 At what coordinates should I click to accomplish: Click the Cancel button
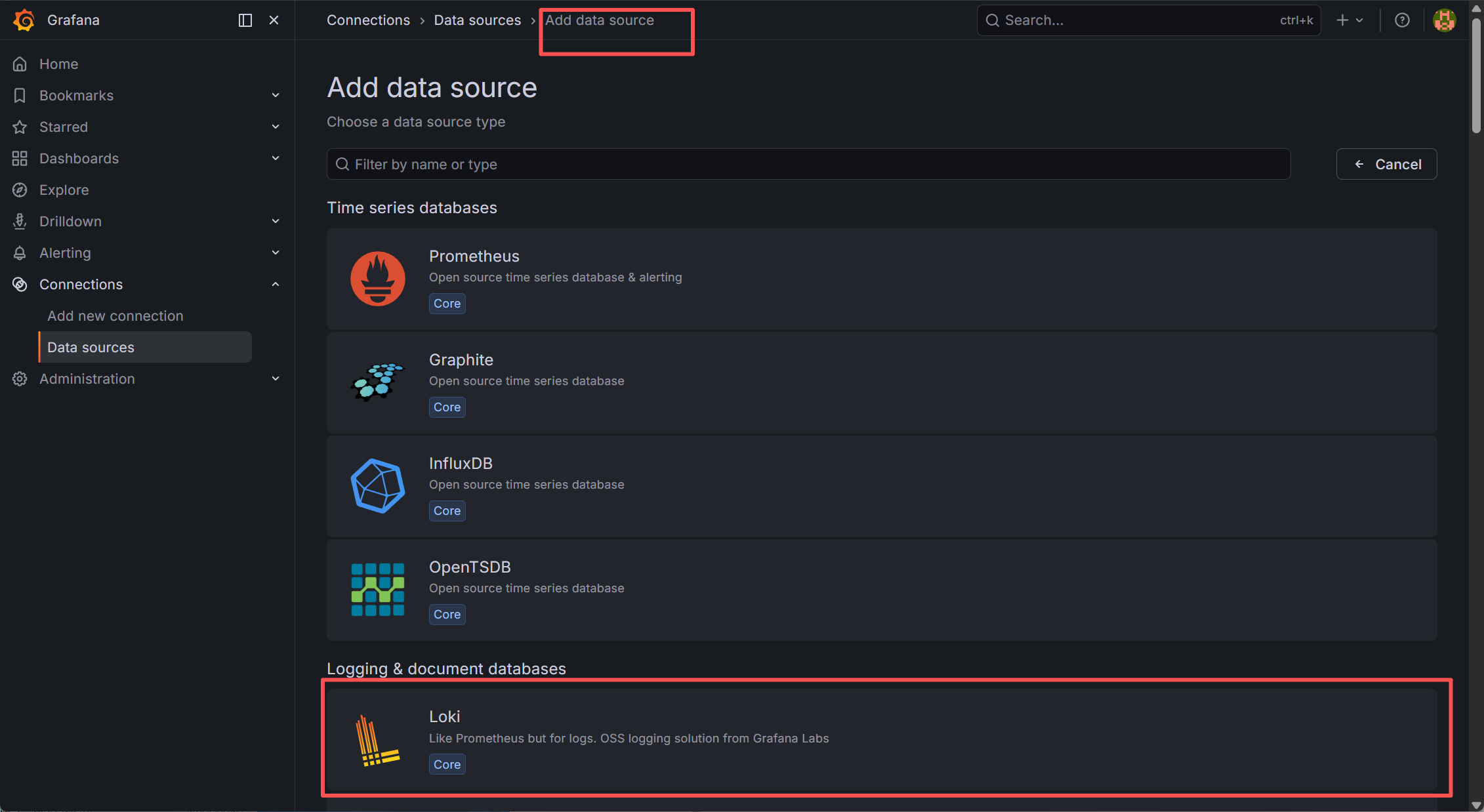(x=1386, y=164)
